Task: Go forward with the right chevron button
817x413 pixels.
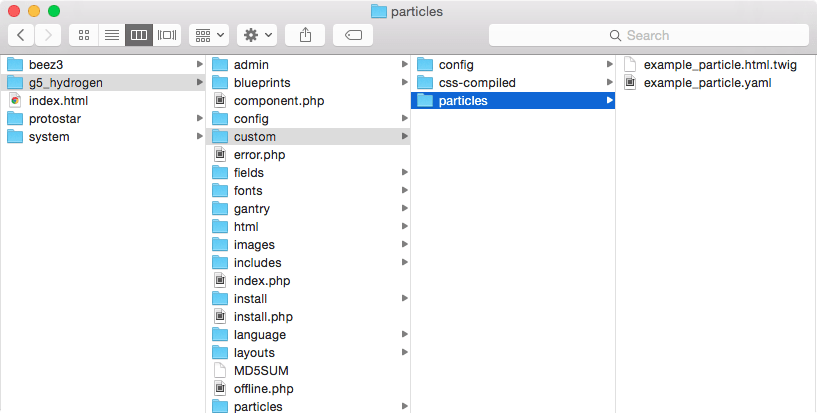Action: 48,35
